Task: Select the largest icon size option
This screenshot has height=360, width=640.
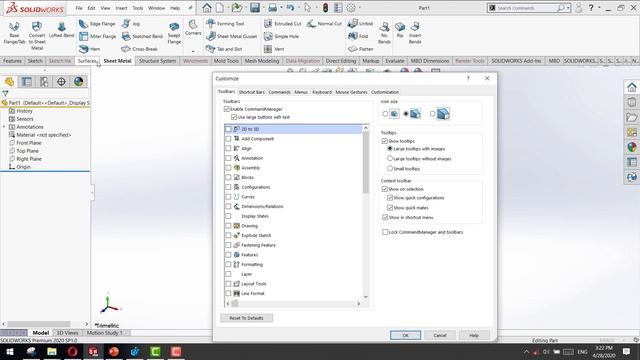Action: (x=432, y=114)
